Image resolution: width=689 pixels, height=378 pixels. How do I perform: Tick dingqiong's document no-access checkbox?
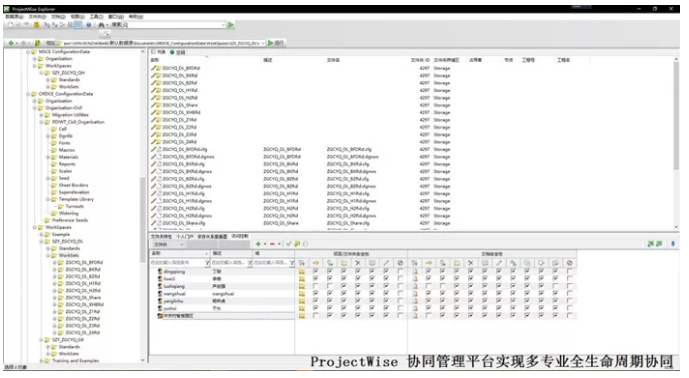[x=569, y=272]
